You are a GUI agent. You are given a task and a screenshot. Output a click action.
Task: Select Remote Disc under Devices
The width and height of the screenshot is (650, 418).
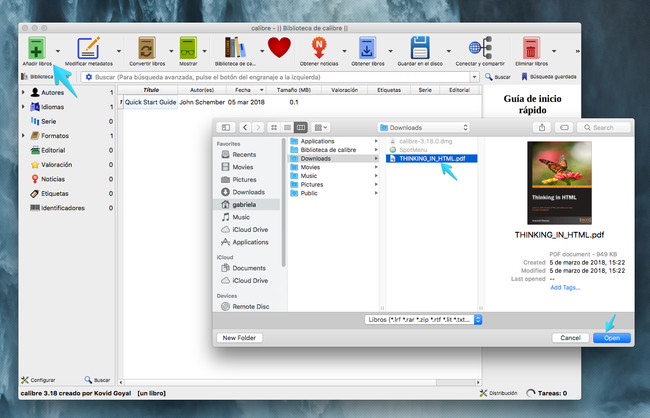pyautogui.click(x=250, y=306)
